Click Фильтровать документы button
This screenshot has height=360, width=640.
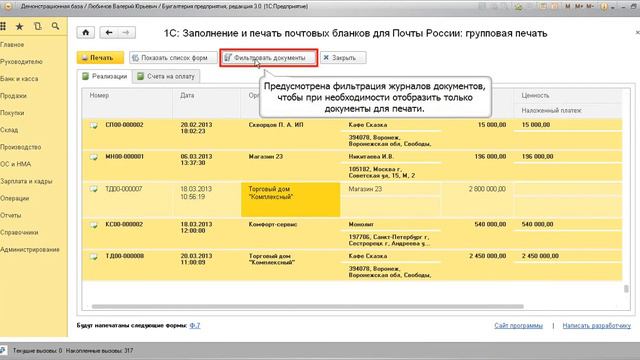pyautogui.click(x=269, y=58)
